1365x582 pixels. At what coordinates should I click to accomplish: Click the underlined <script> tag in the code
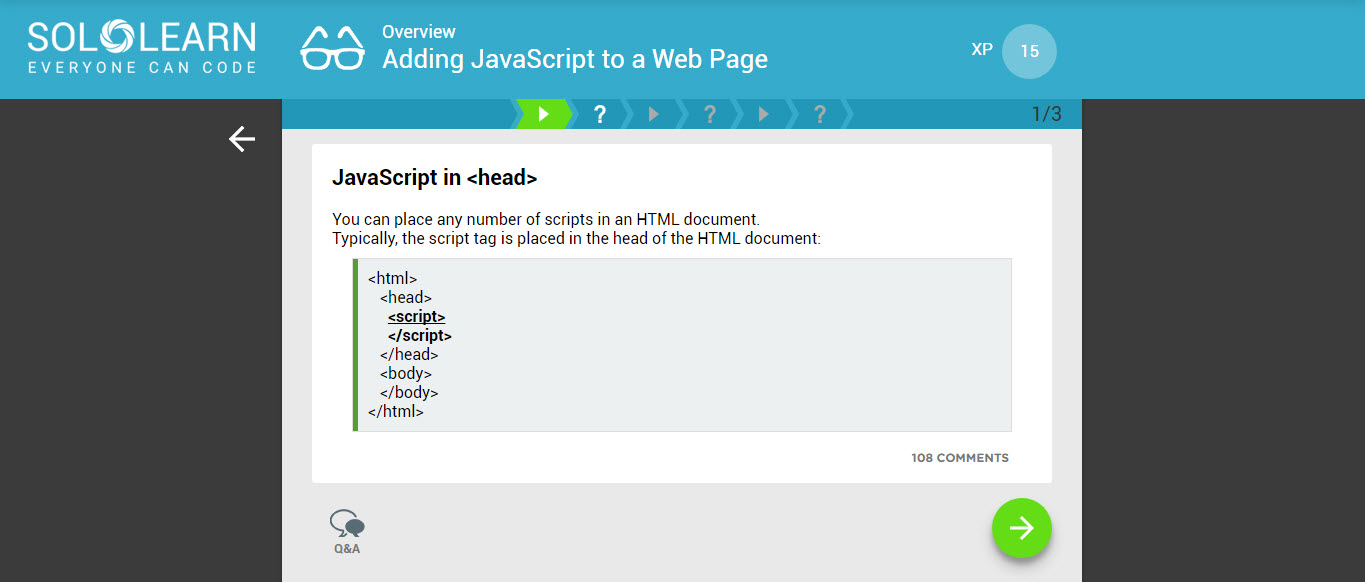click(416, 317)
